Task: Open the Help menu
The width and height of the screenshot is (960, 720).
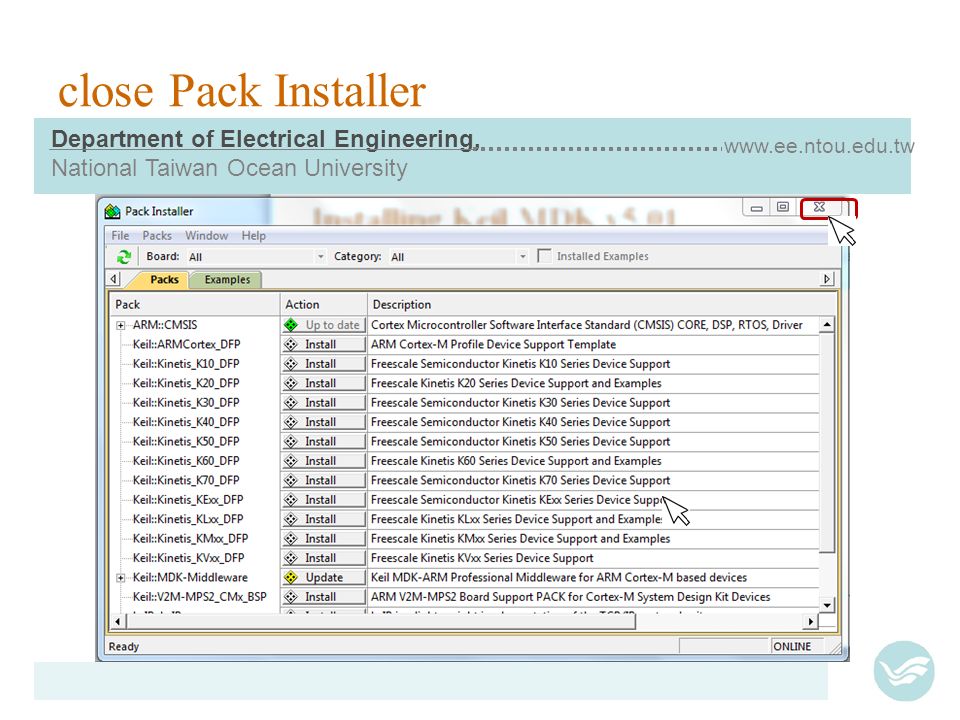Action: (253, 236)
